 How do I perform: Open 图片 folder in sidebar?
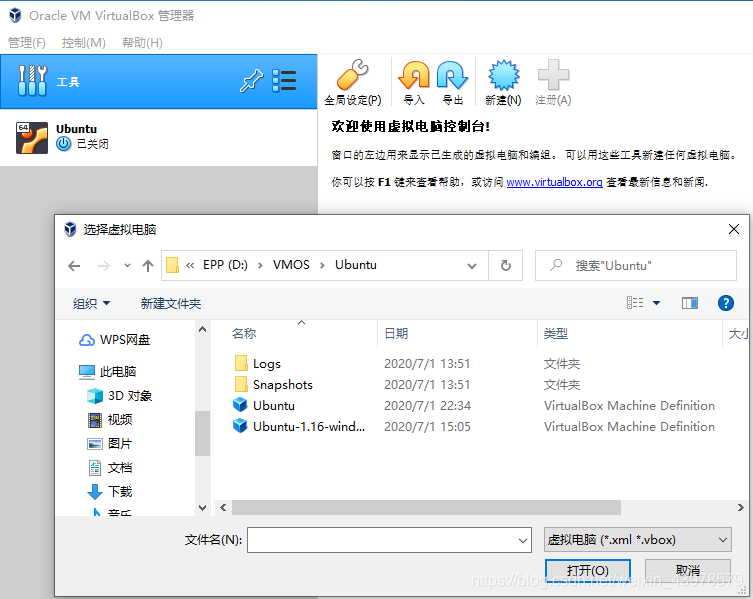[109, 444]
